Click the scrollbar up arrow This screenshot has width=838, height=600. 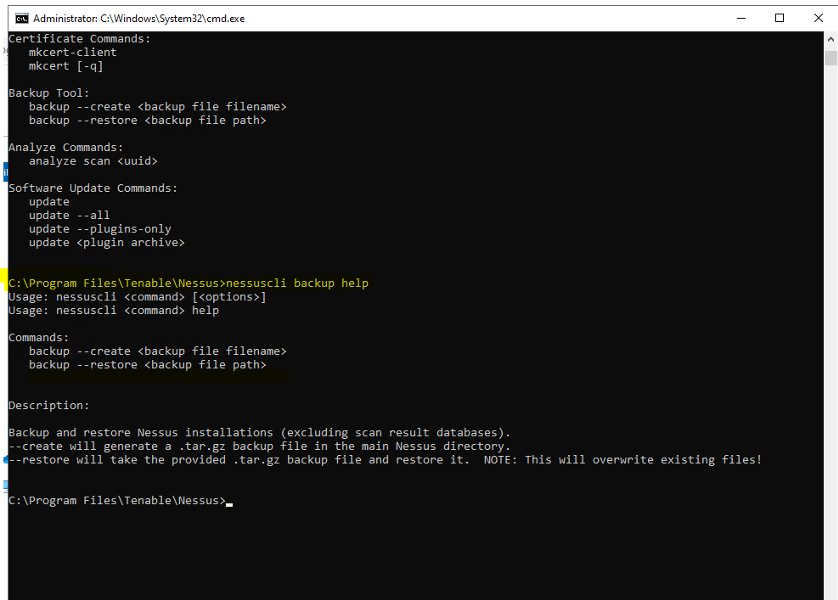(831, 39)
